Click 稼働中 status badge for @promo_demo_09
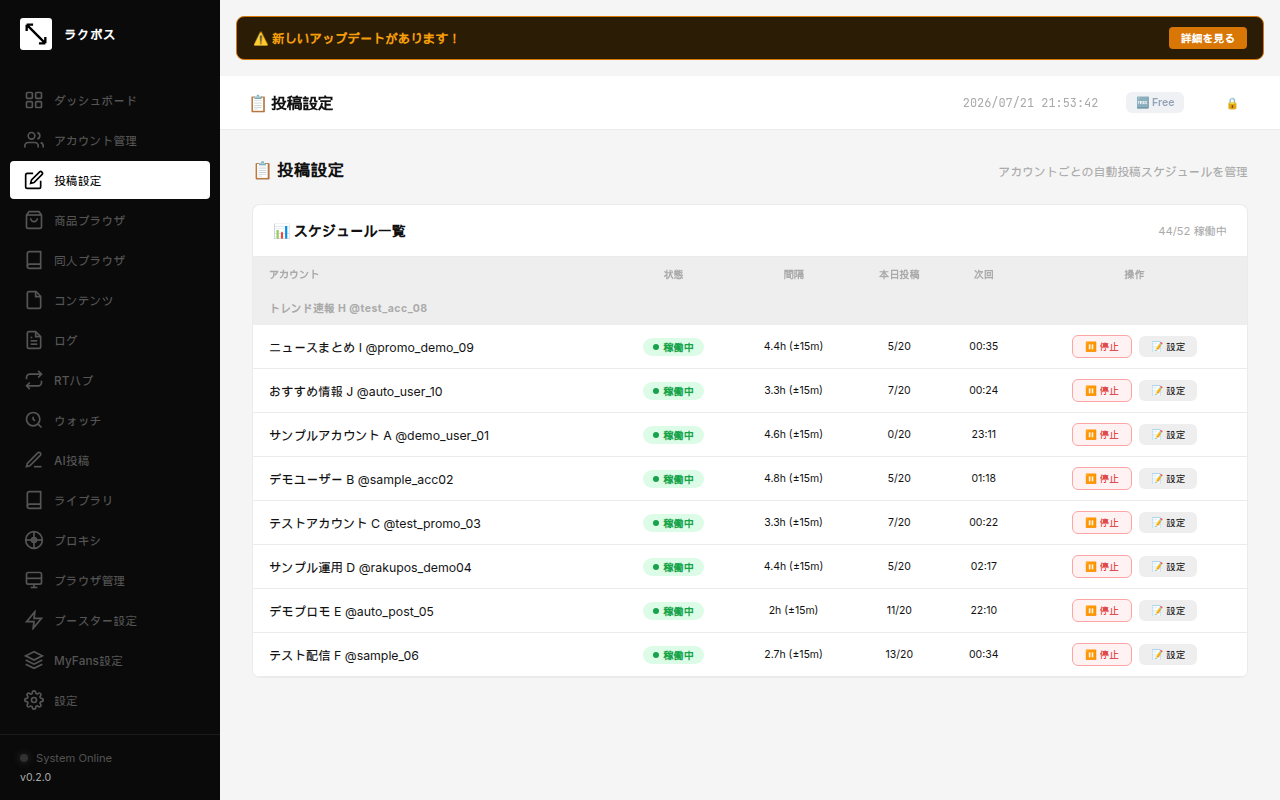Image resolution: width=1280 pixels, height=800 pixels. tap(673, 347)
